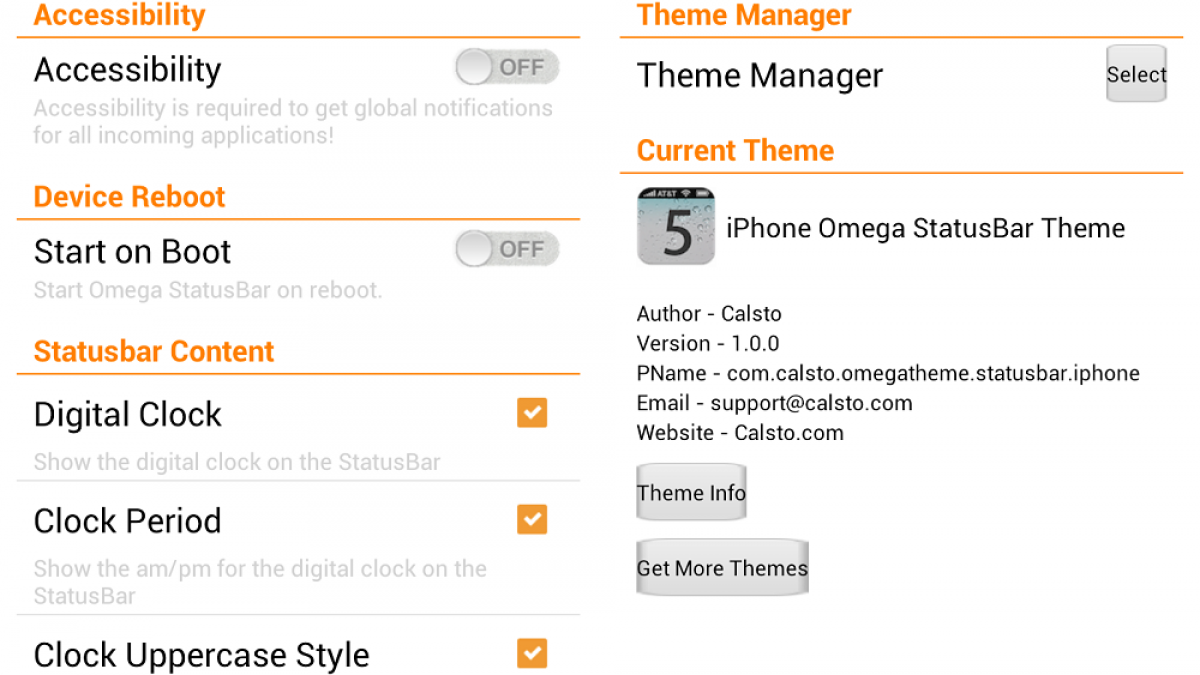This screenshot has width=1200, height=675.
Task: Click the Current Theme section header
Action: coord(735,151)
